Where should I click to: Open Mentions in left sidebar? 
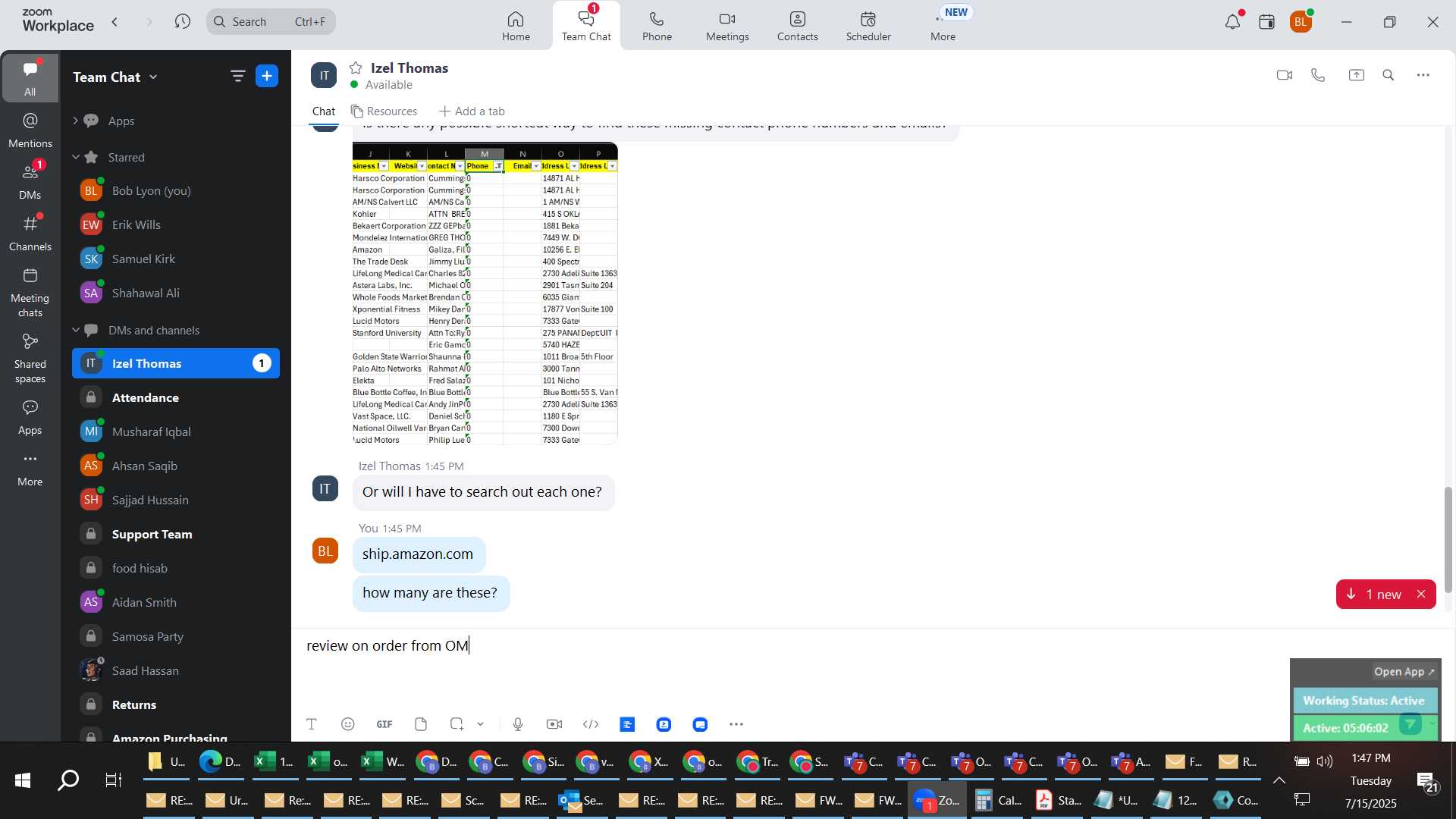tap(30, 130)
